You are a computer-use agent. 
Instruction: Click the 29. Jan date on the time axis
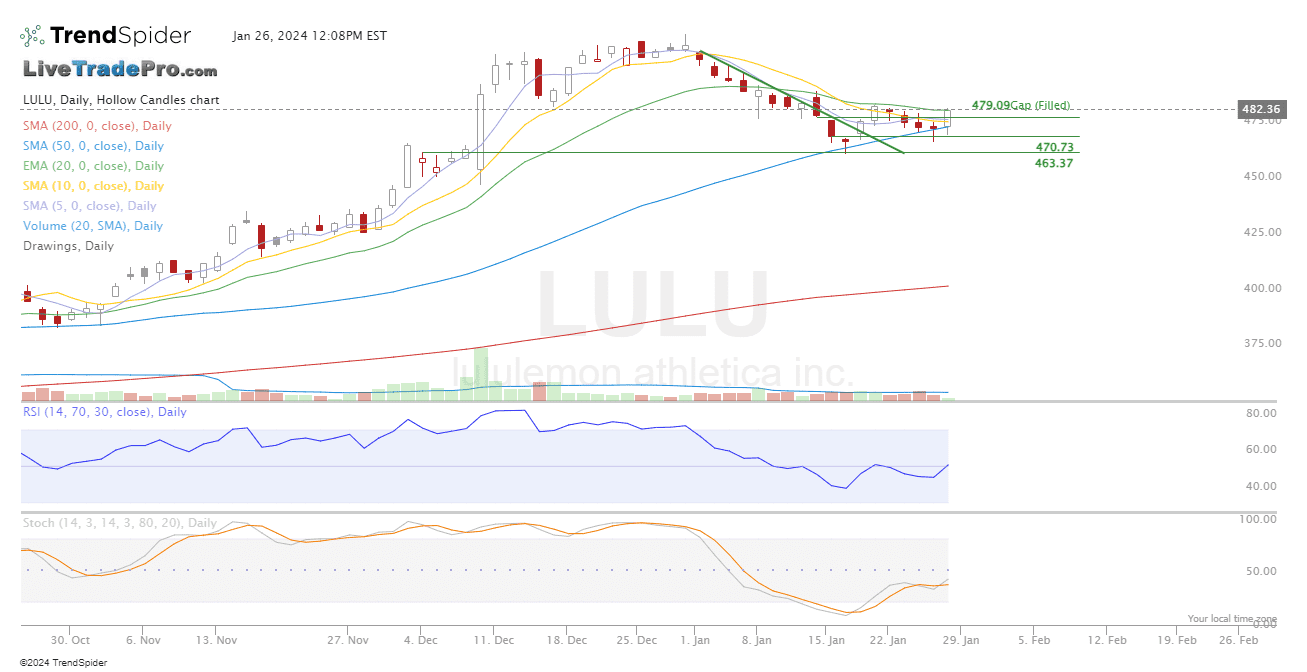963,640
